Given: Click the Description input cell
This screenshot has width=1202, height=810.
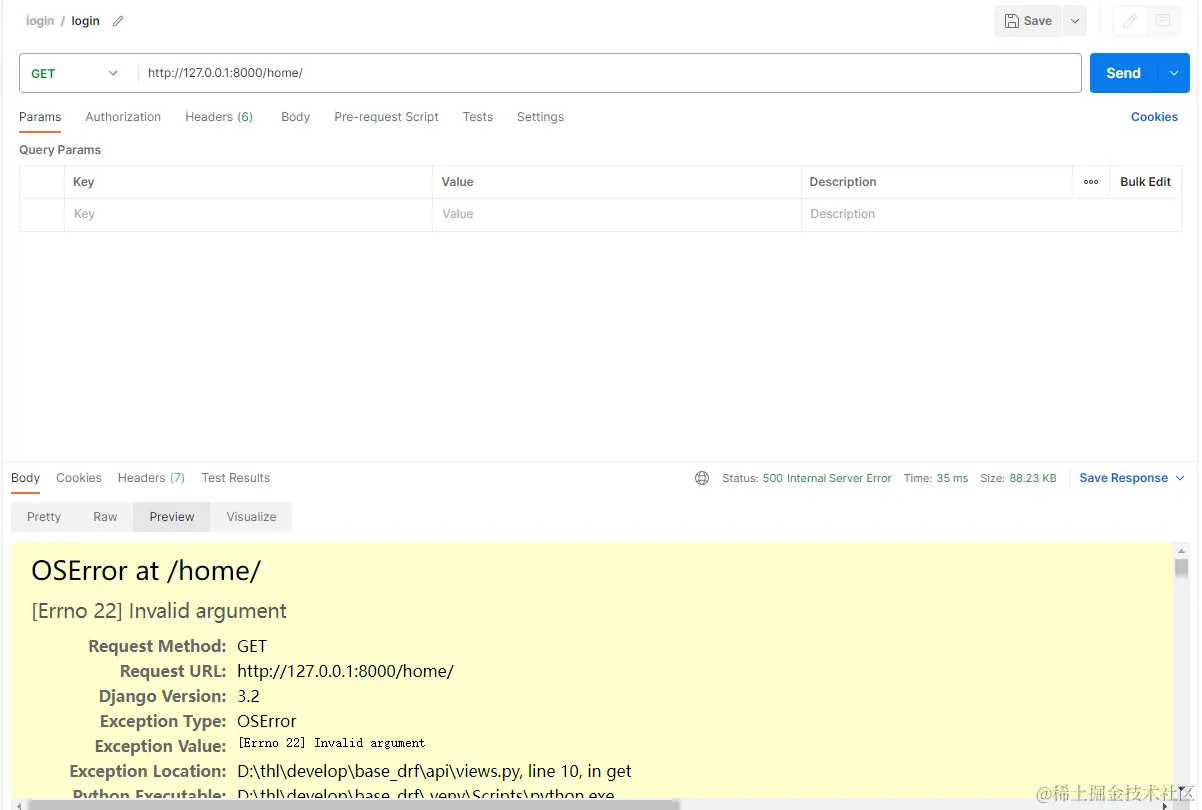Looking at the screenshot, I should coord(991,214).
